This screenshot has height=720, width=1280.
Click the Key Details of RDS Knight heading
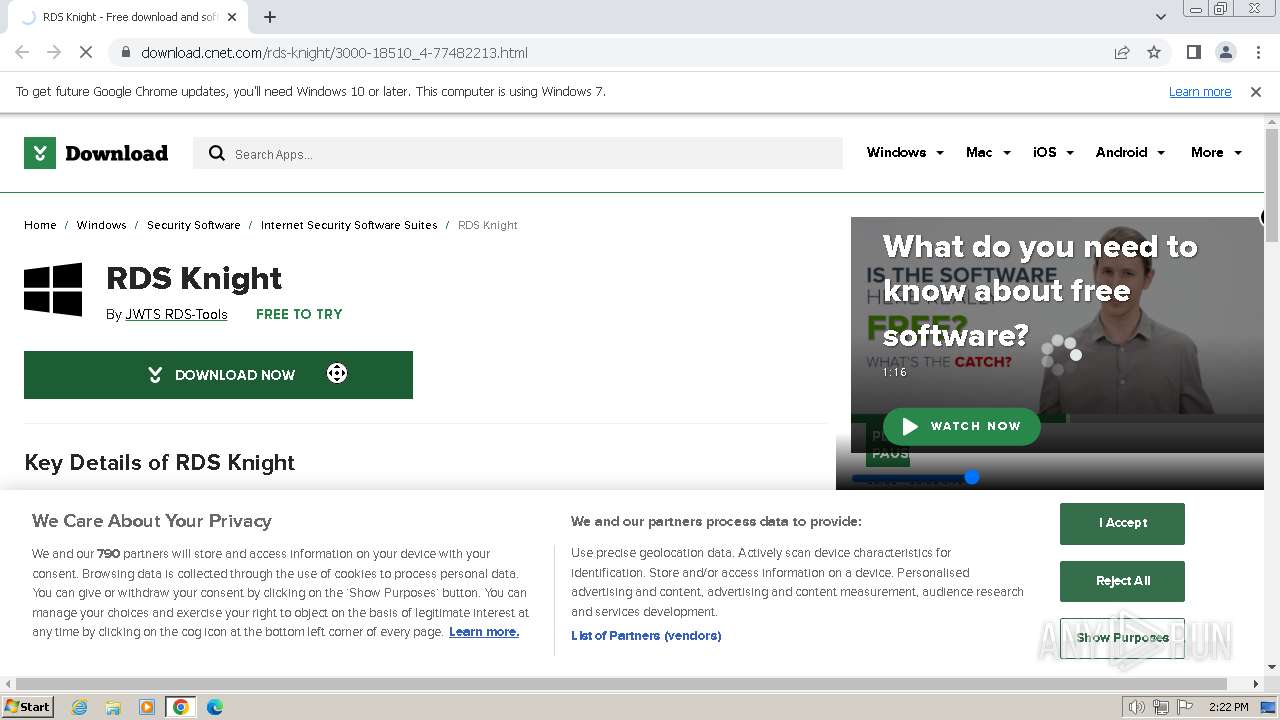pyautogui.click(x=160, y=463)
